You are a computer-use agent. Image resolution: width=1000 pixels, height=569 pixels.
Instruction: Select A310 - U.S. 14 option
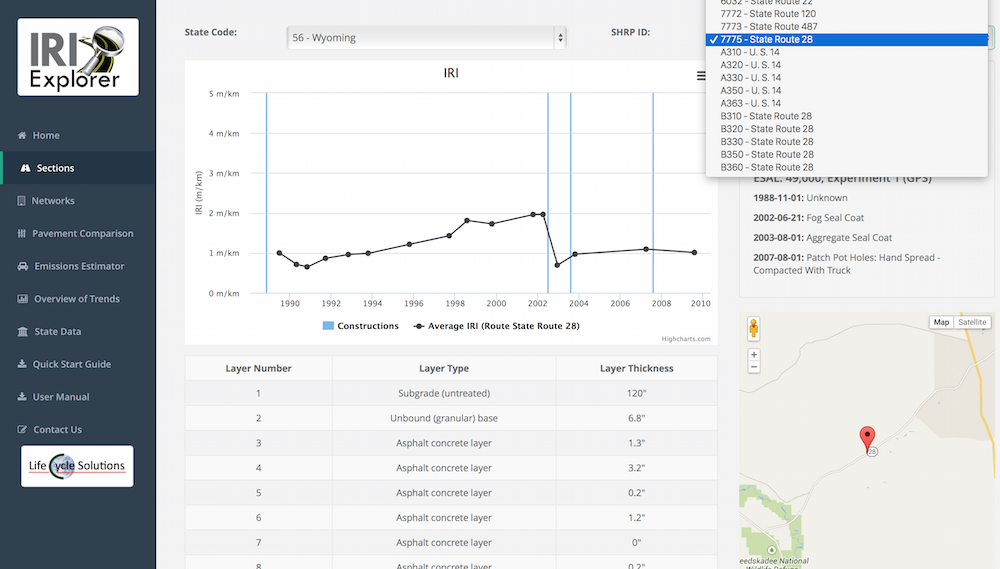pos(750,52)
